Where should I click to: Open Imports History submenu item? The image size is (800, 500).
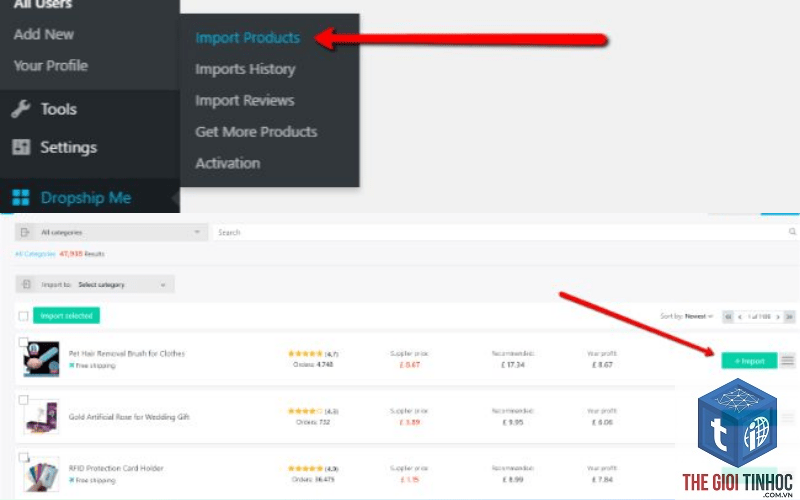[245, 69]
